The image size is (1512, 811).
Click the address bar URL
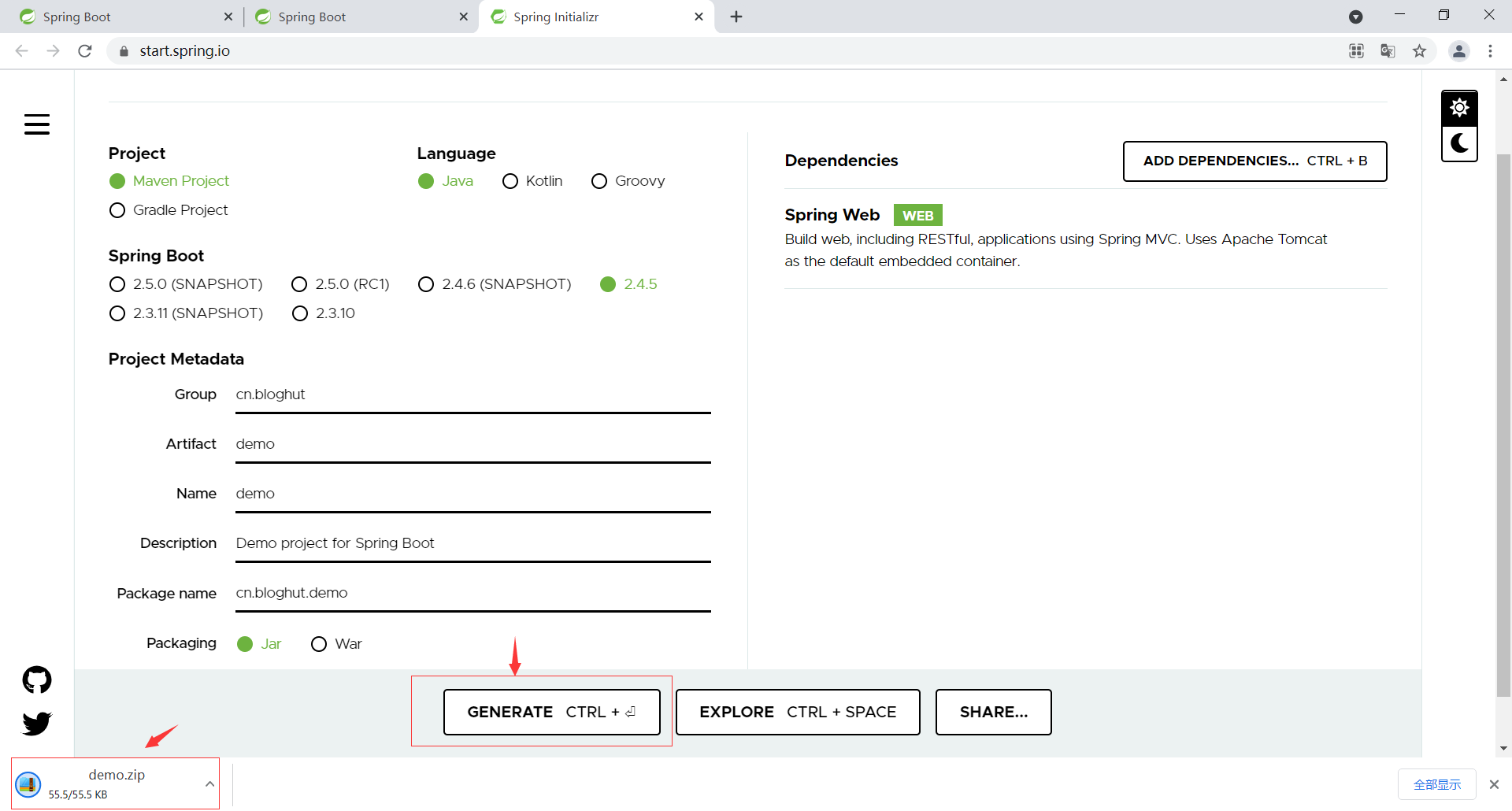coord(185,51)
